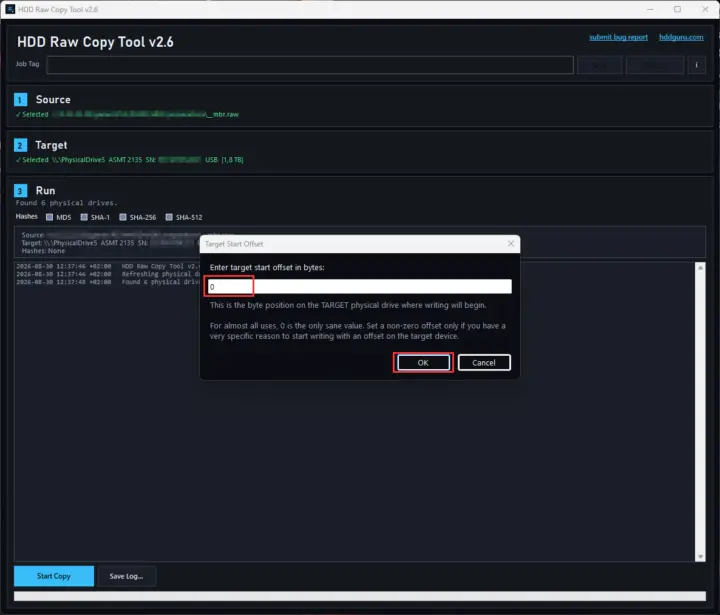Click the log scrollbar down arrow
Viewport: 720px width, 615px height.
point(700,557)
